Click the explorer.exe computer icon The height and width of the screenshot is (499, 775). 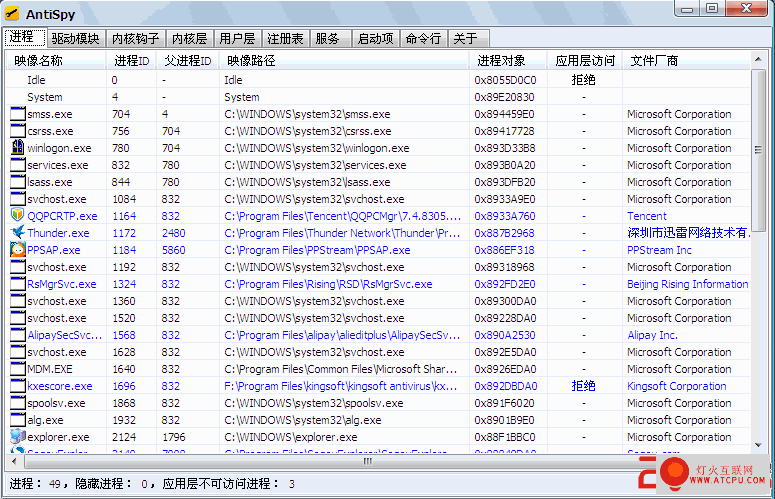(x=18, y=436)
